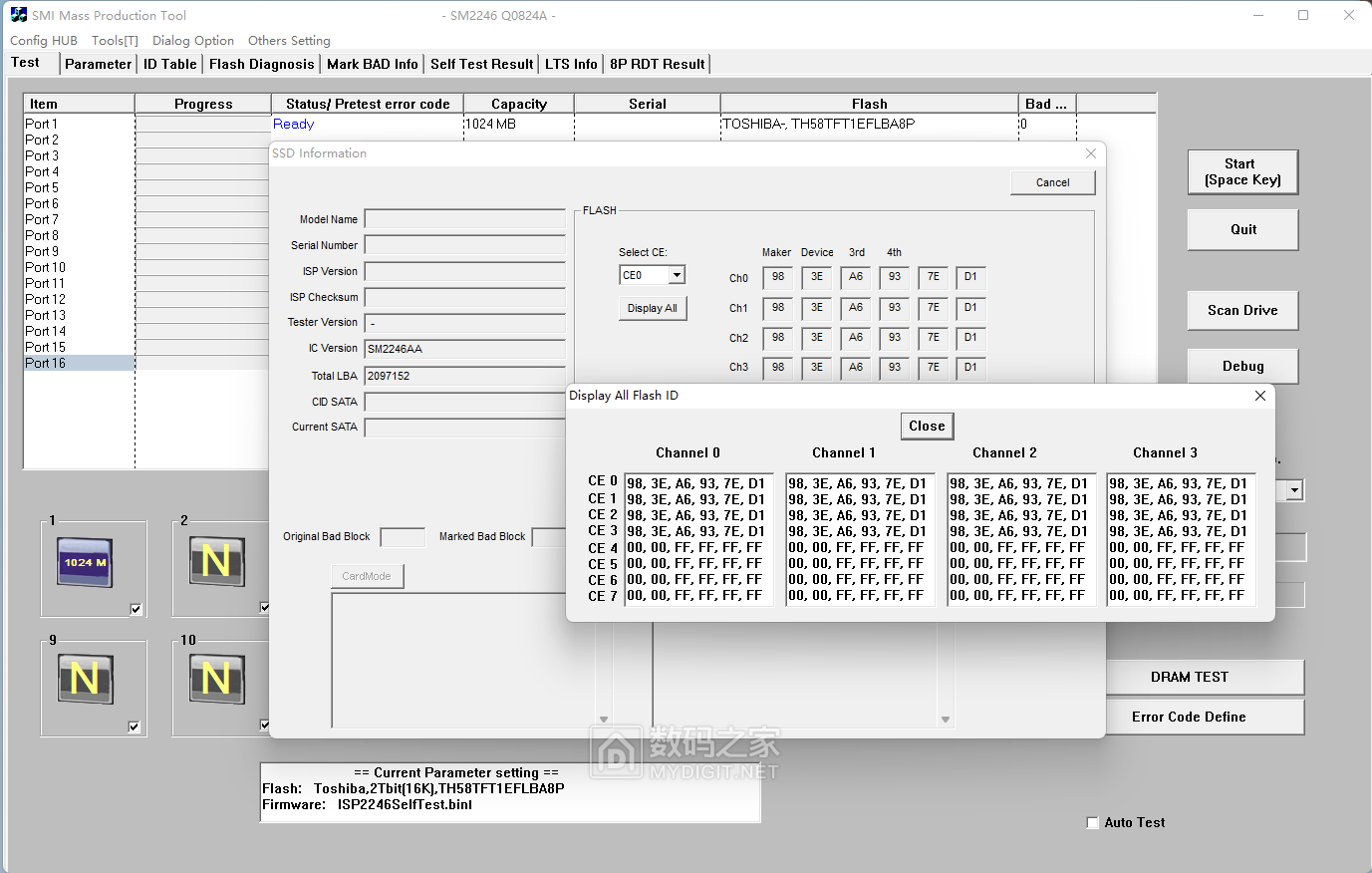Open the Tools[T] menu
Screen dimensions: 1372x873
[x=115, y=41]
